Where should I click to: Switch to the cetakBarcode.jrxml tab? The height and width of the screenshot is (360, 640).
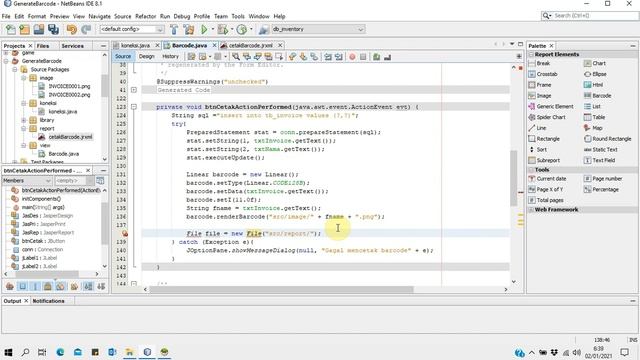(x=251, y=45)
